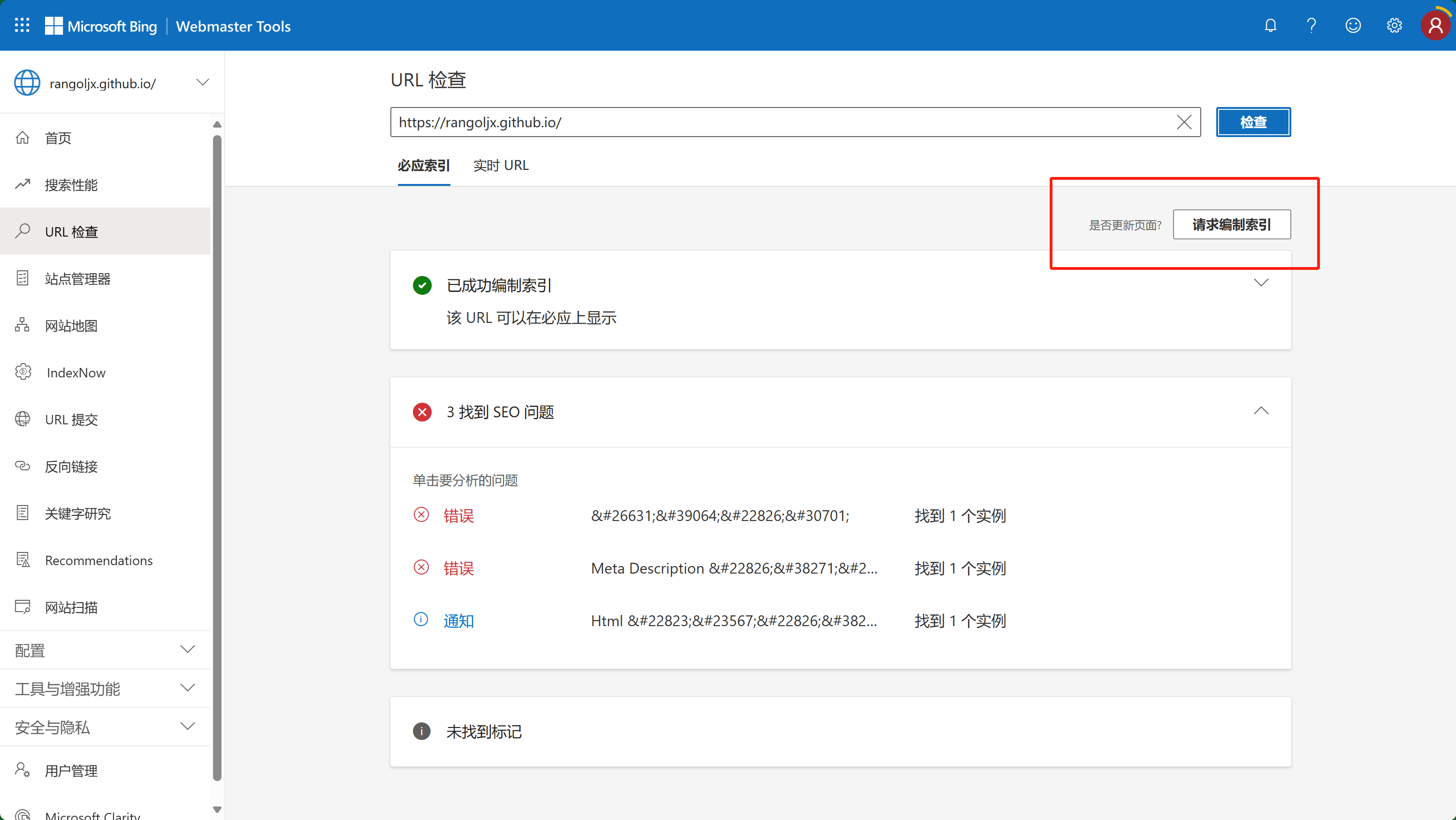1456x820 pixels.
Task: Open the app launcher grid icon
Action: click(x=22, y=25)
